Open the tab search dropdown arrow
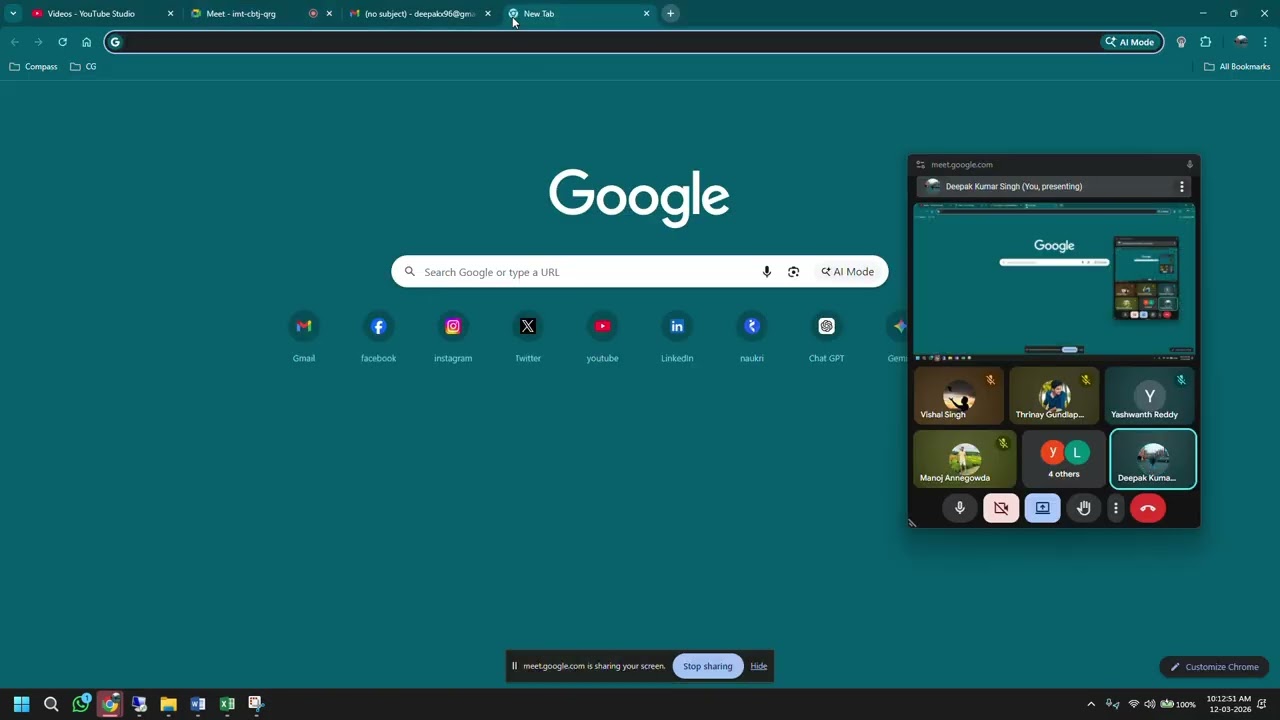Image resolution: width=1280 pixels, height=720 pixels. (x=13, y=14)
